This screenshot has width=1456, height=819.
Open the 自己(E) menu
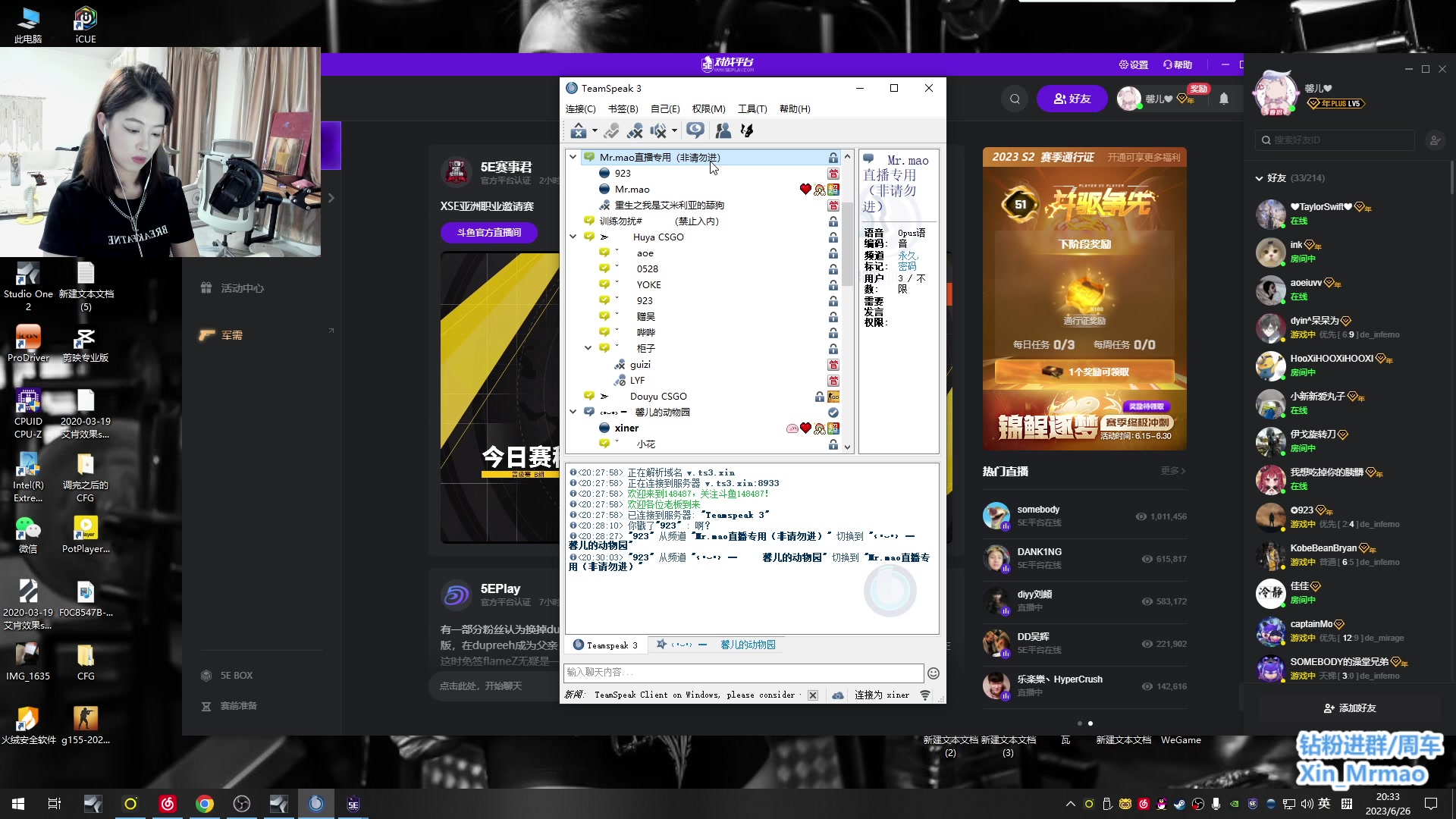[x=665, y=109]
